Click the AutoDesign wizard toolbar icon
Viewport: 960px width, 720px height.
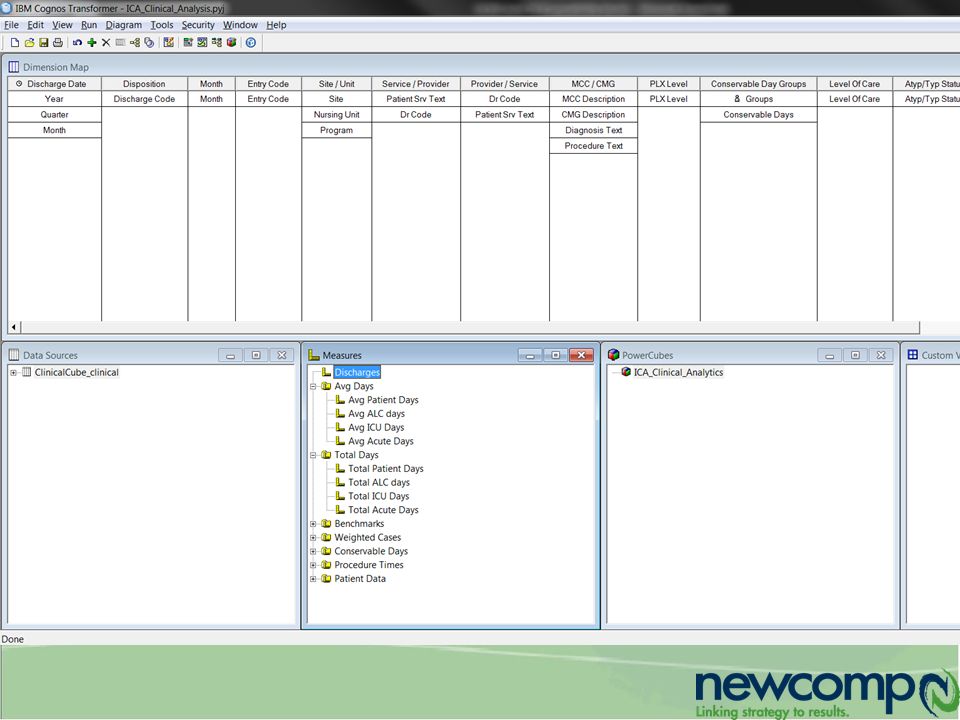pos(168,42)
